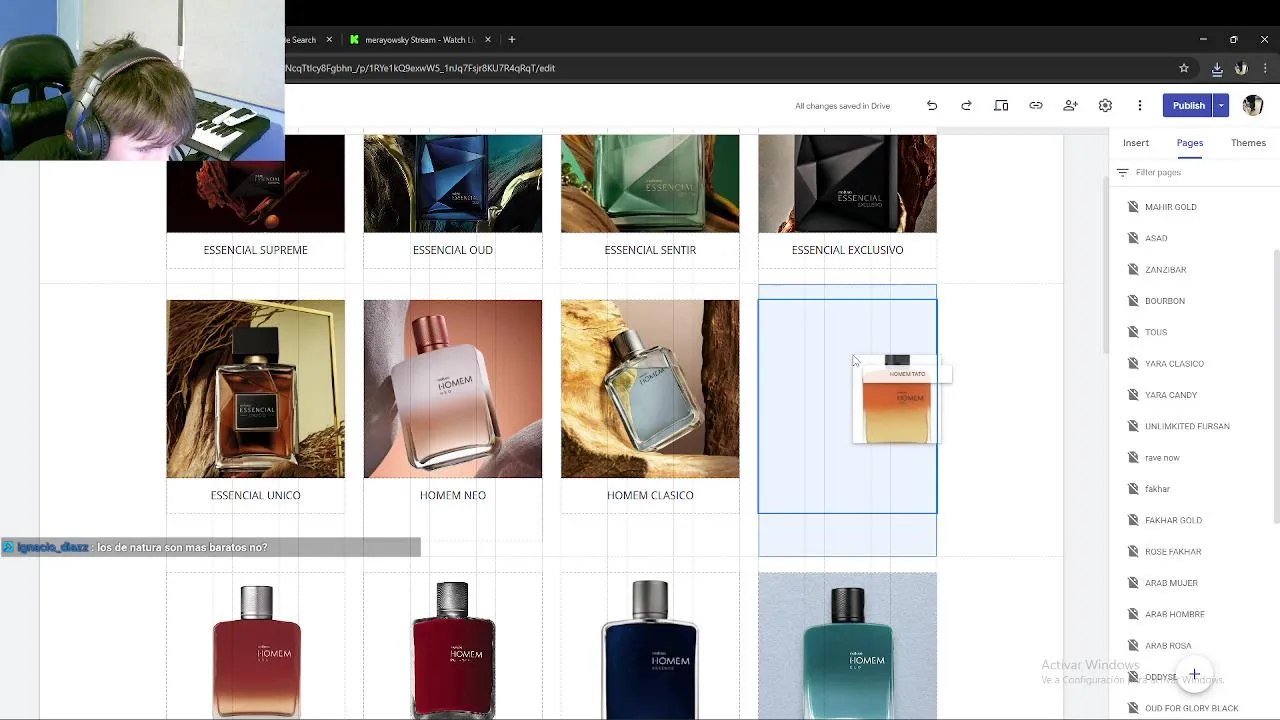
Task: Click hidden-page icon next to ZANZIBAR
Action: pos(1133,270)
